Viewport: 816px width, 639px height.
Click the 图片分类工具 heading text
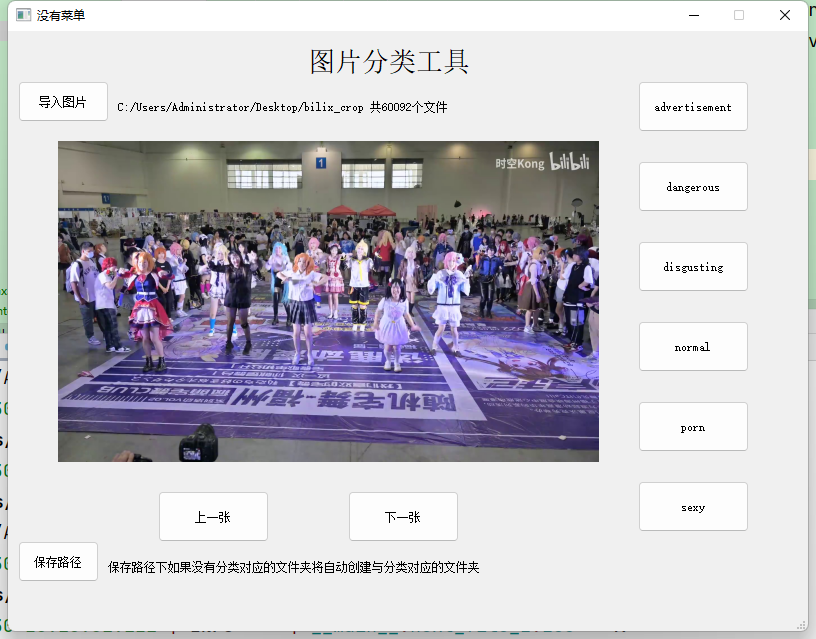pyautogui.click(x=389, y=61)
